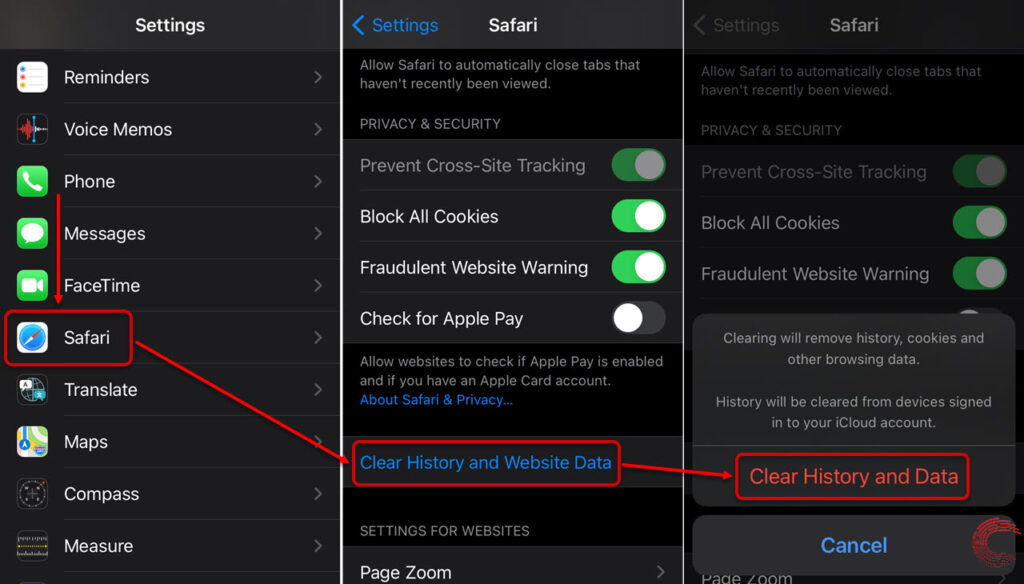Toggle Fraudulent Website Warning in middle panel
Viewport: 1024px width, 584px height.
pos(638,267)
